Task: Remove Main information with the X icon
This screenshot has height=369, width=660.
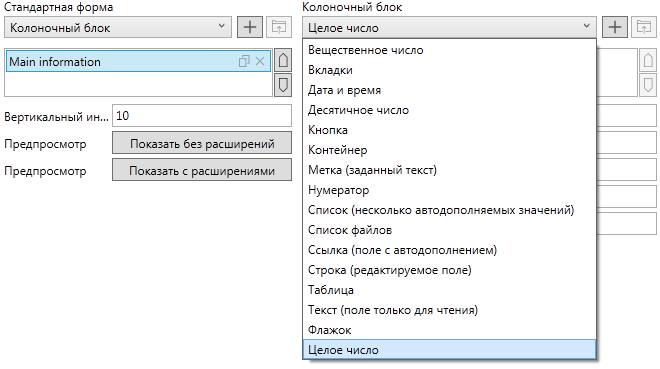Action: click(x=260, y=61)
